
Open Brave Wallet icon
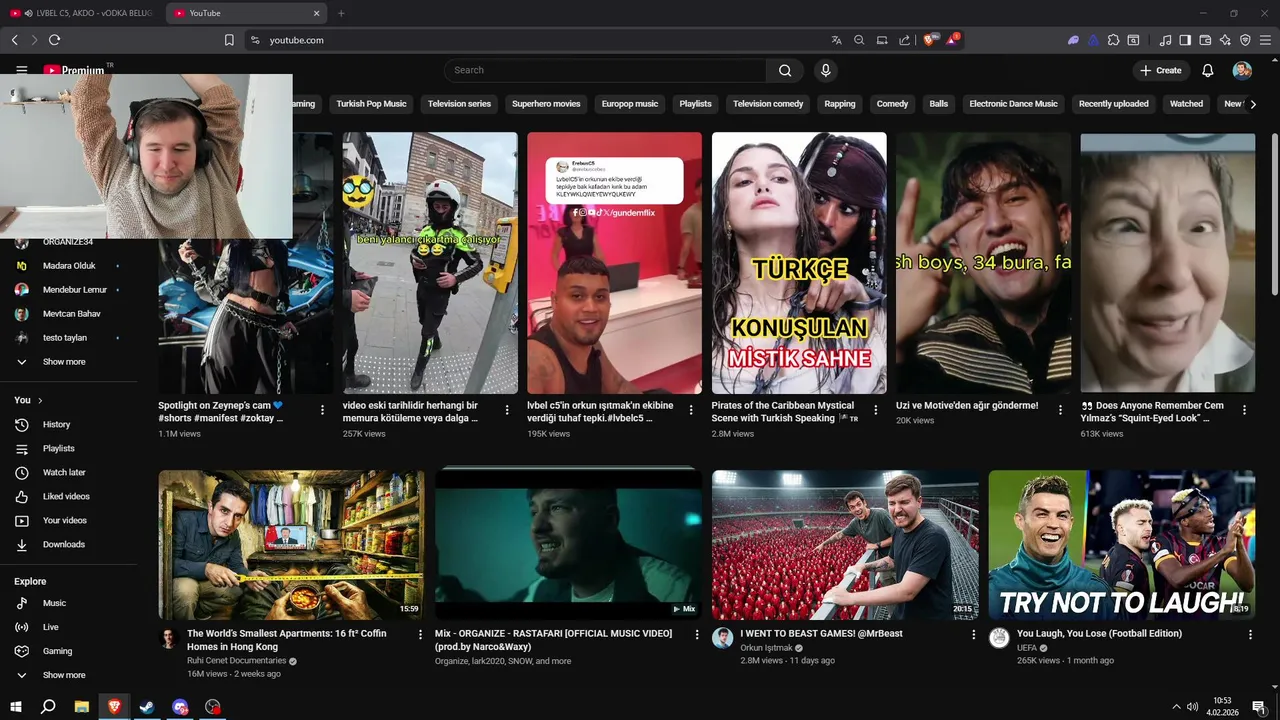(x=1205, y=40)
